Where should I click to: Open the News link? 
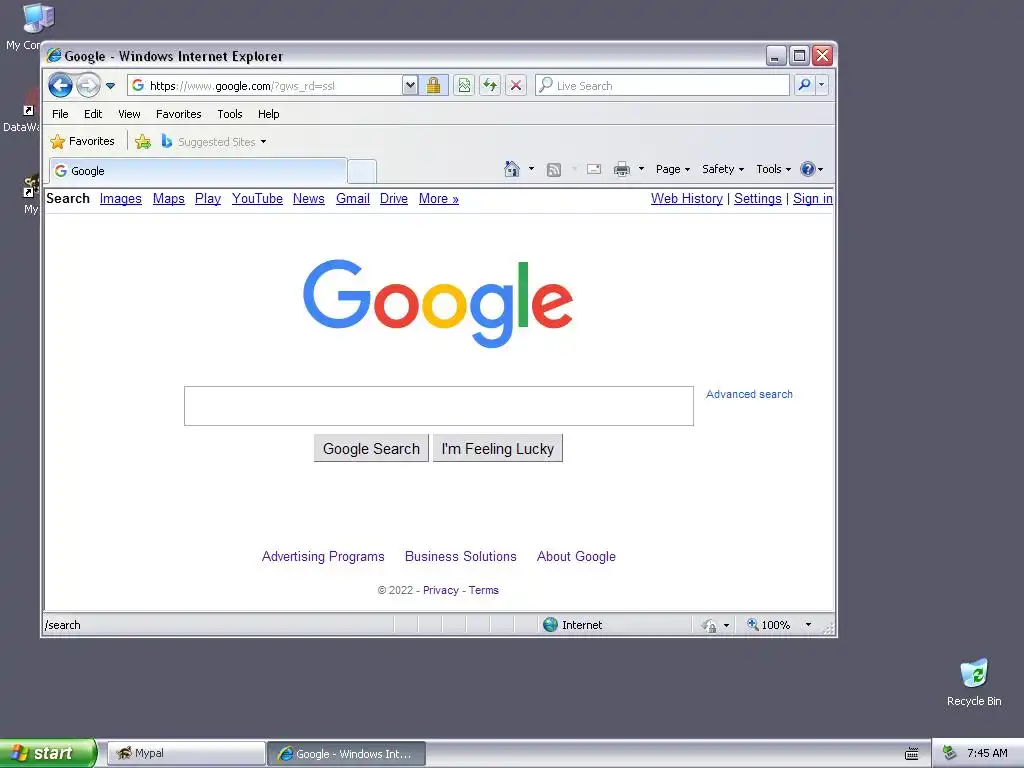click(308, 199)
